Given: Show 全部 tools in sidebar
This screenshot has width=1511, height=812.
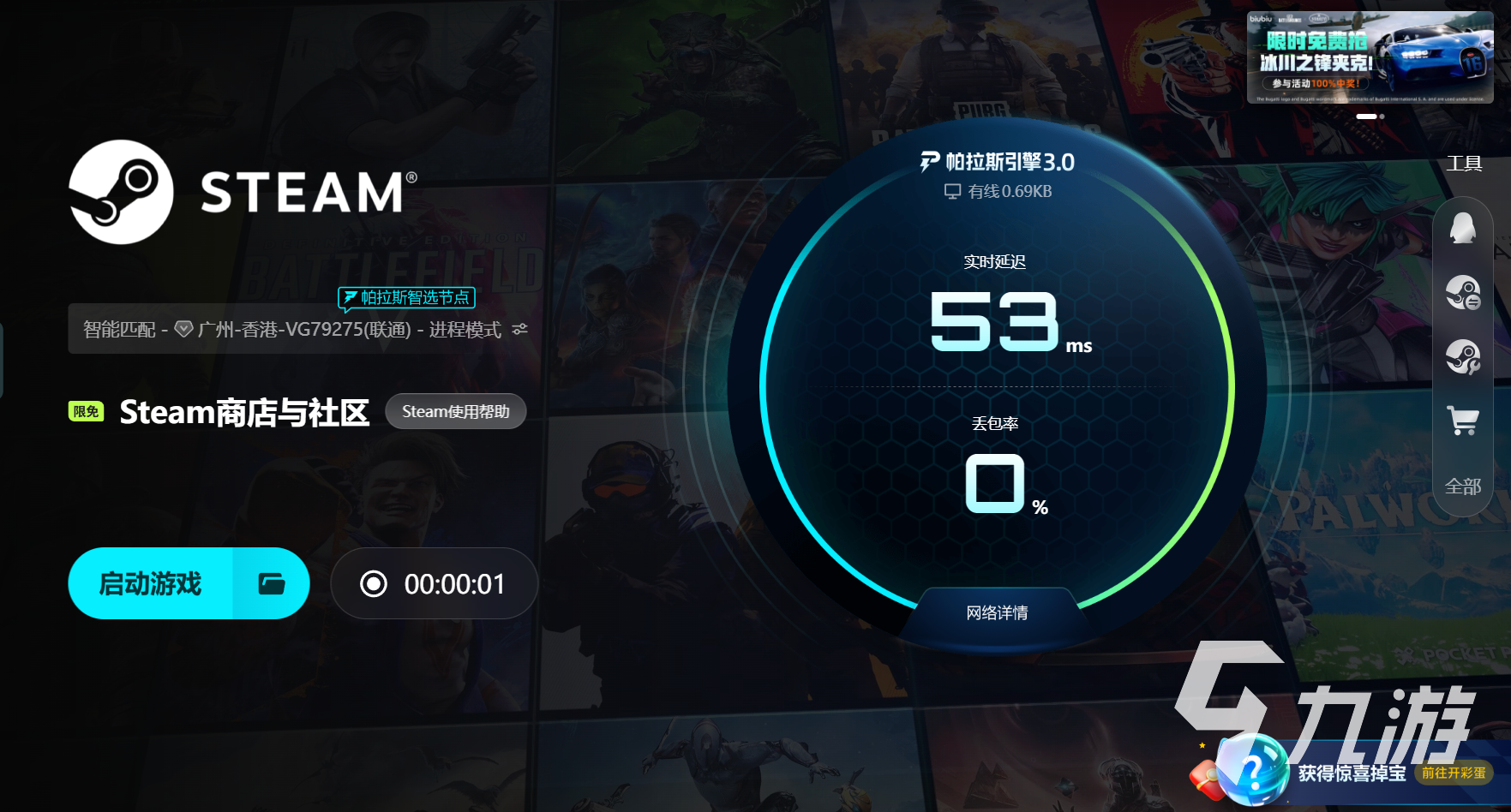Looking at the screenshot, I should click(x=1462, y=487).
